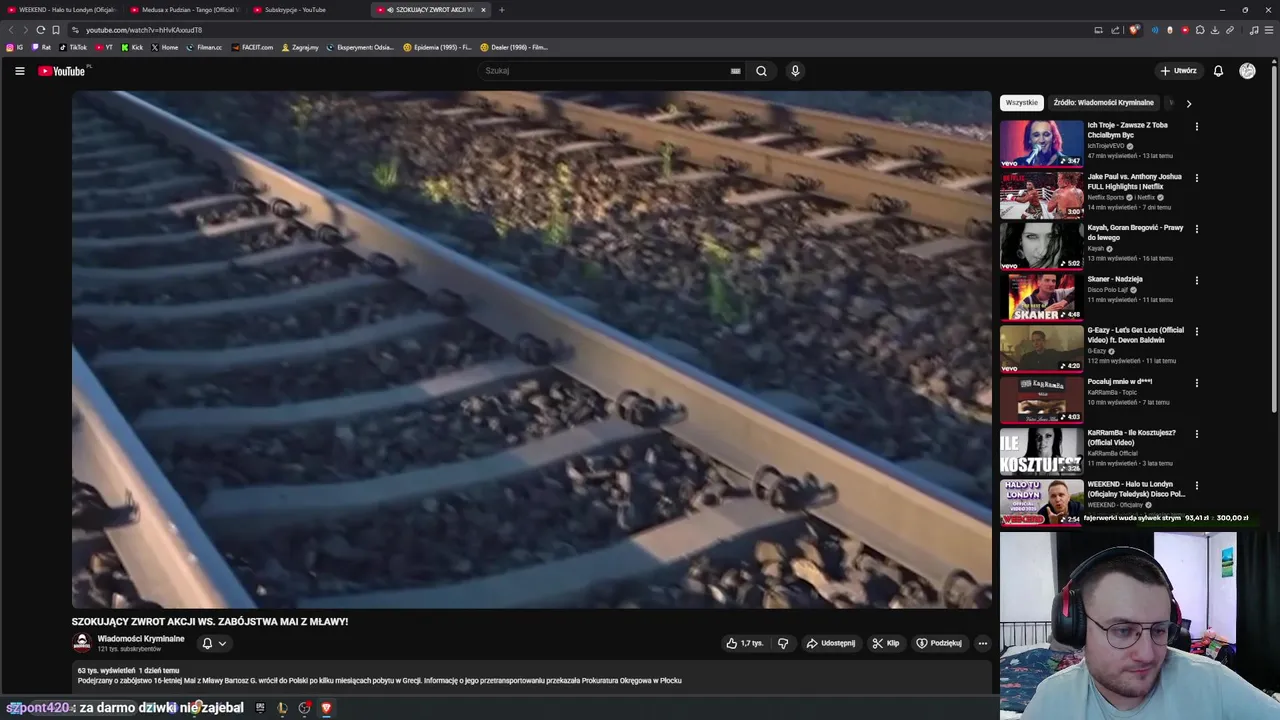This screenshot has height=720, width=1280.
Task: Expand the subscription notification bell dropdown
Action: point(214,643)
